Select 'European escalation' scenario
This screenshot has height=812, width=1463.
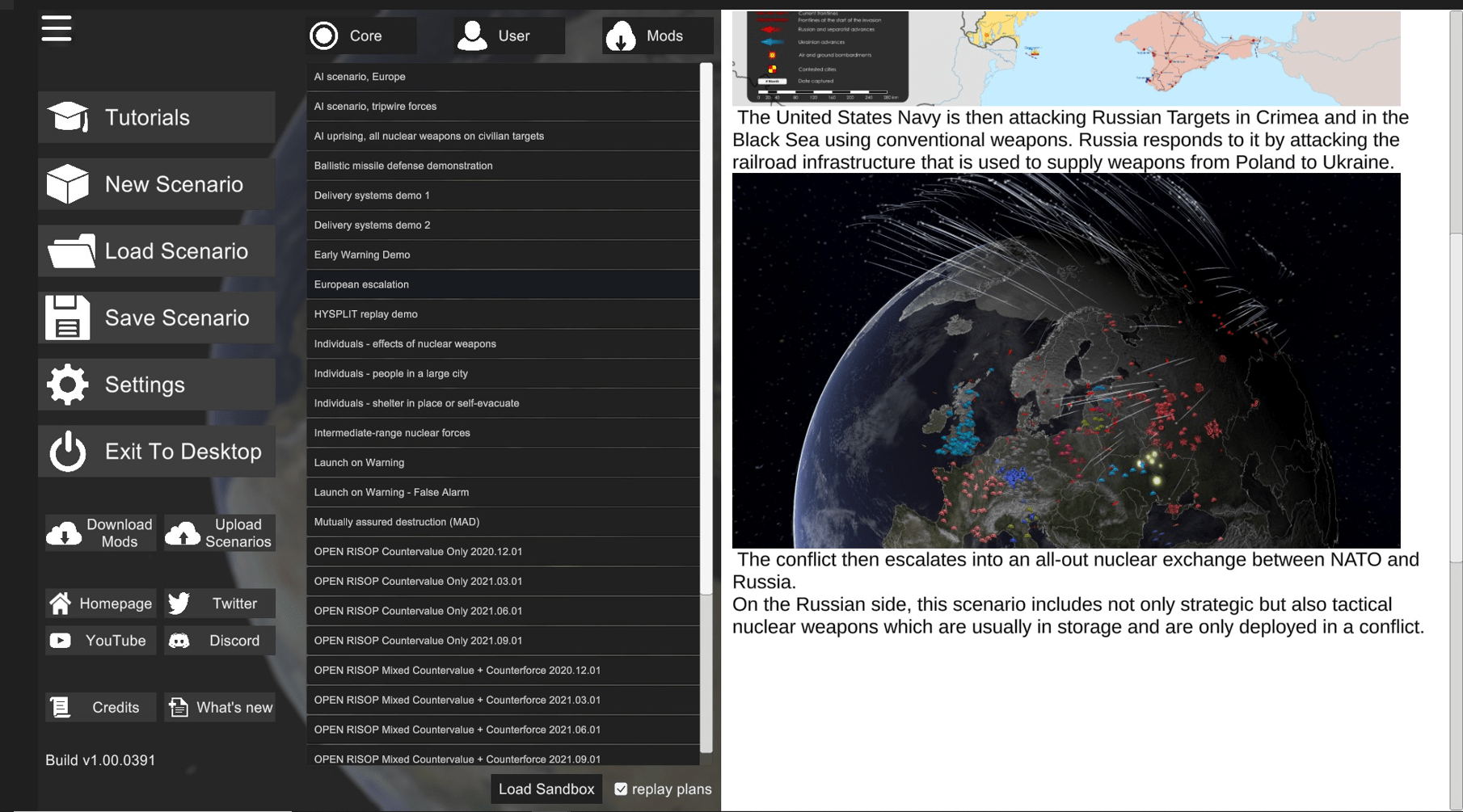click(x=503, y=284)
